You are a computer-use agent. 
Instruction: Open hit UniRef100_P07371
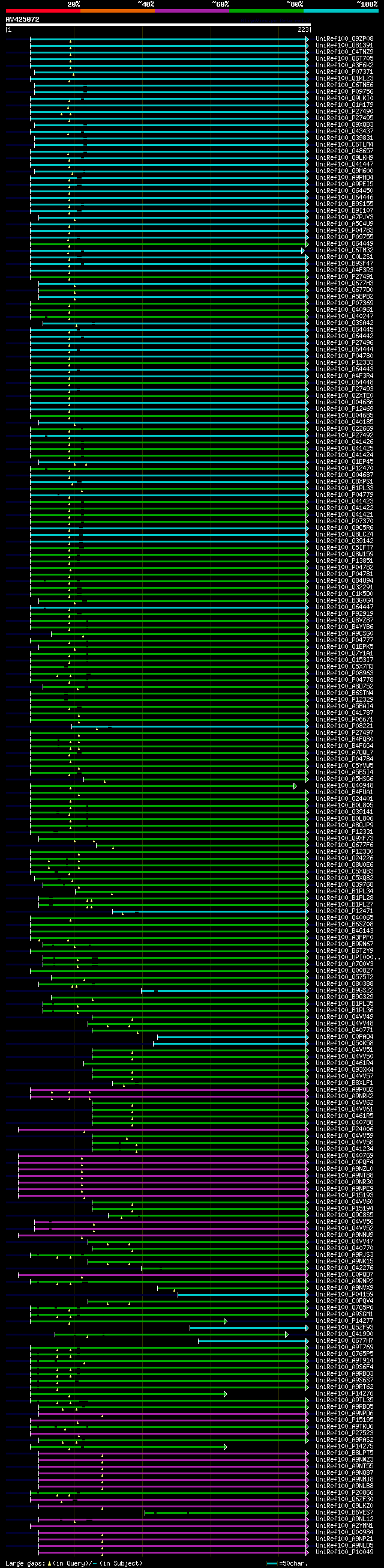(344, 72)
